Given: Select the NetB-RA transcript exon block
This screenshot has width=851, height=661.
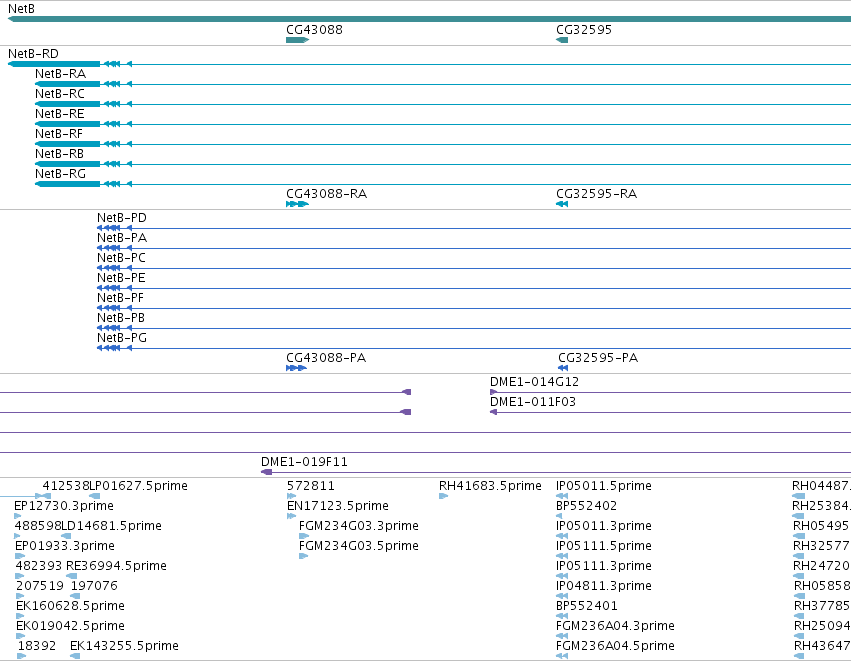Looking at the screenshot, I should (68, 84).
